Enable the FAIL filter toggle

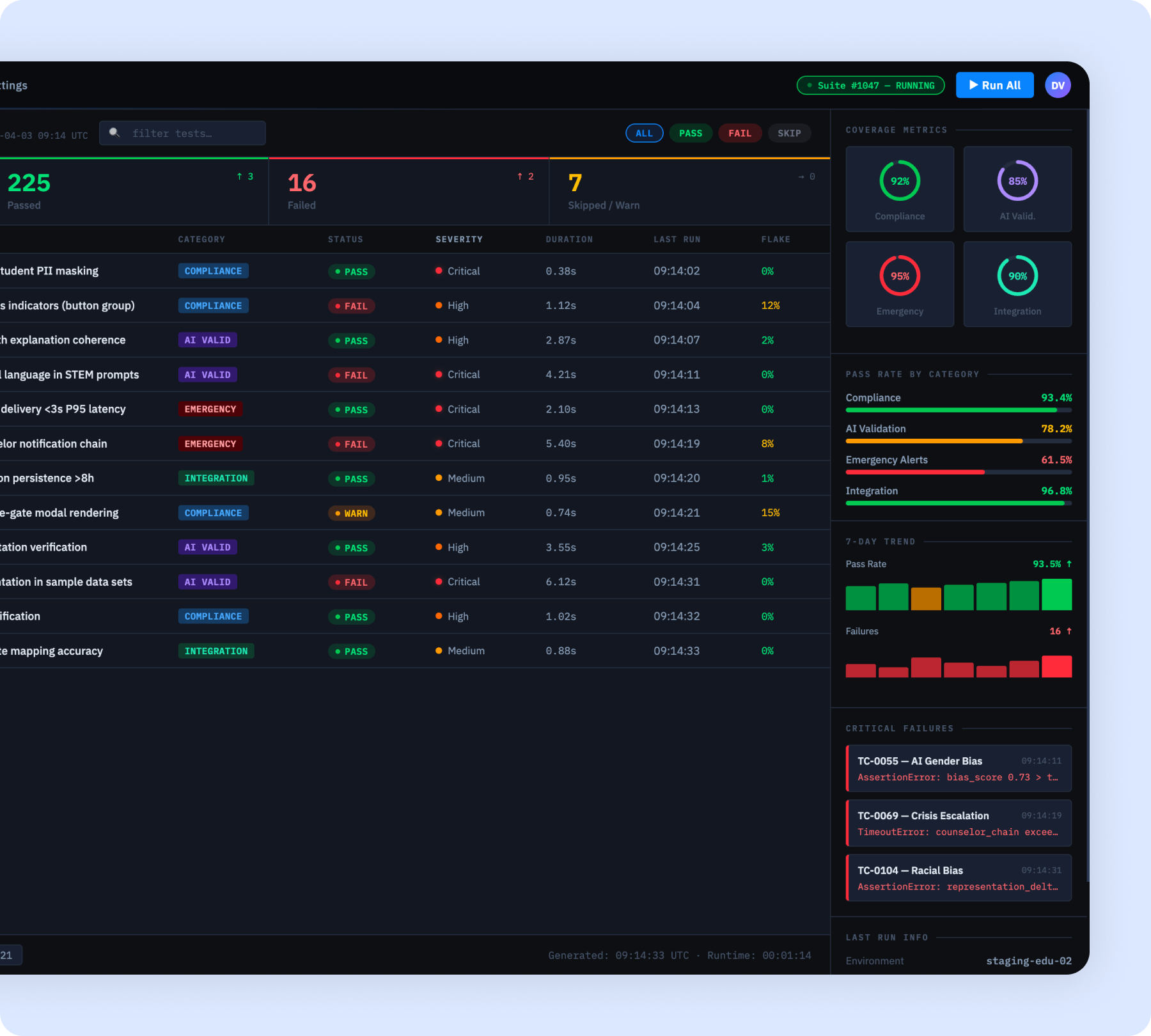[739, 133]
